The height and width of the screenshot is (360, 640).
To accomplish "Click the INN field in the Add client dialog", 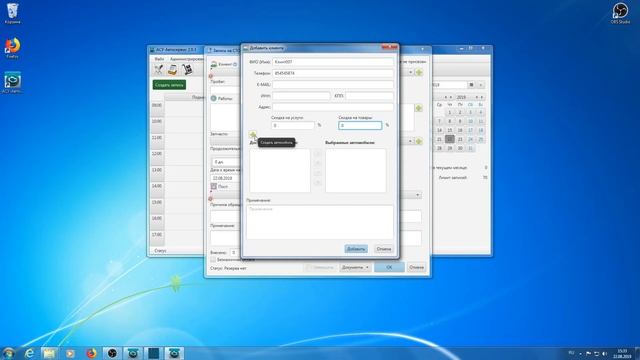I will (301, 96).
